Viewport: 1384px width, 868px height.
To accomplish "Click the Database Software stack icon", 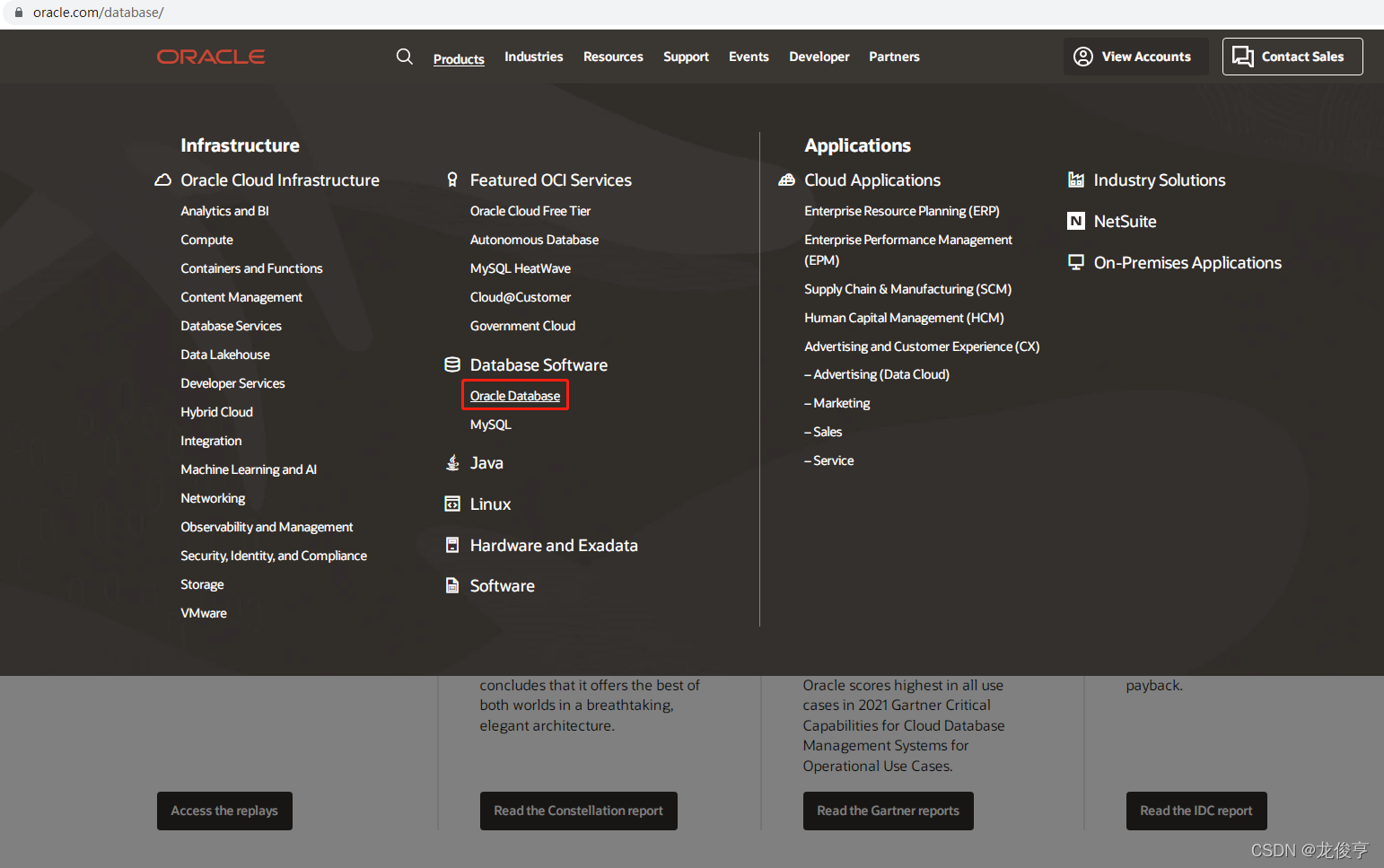I will (452, 364).
